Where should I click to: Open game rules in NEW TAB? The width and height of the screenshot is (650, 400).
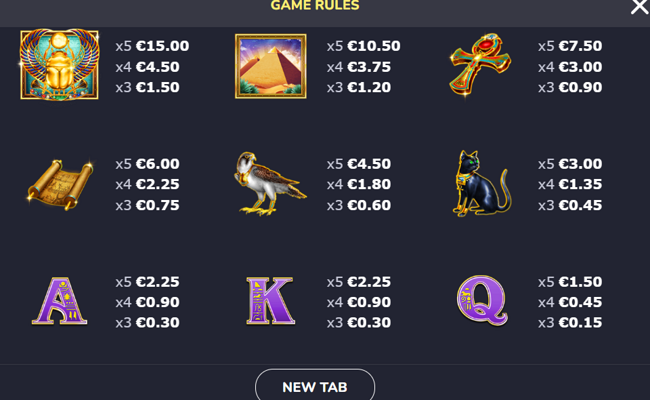(315, 385)
